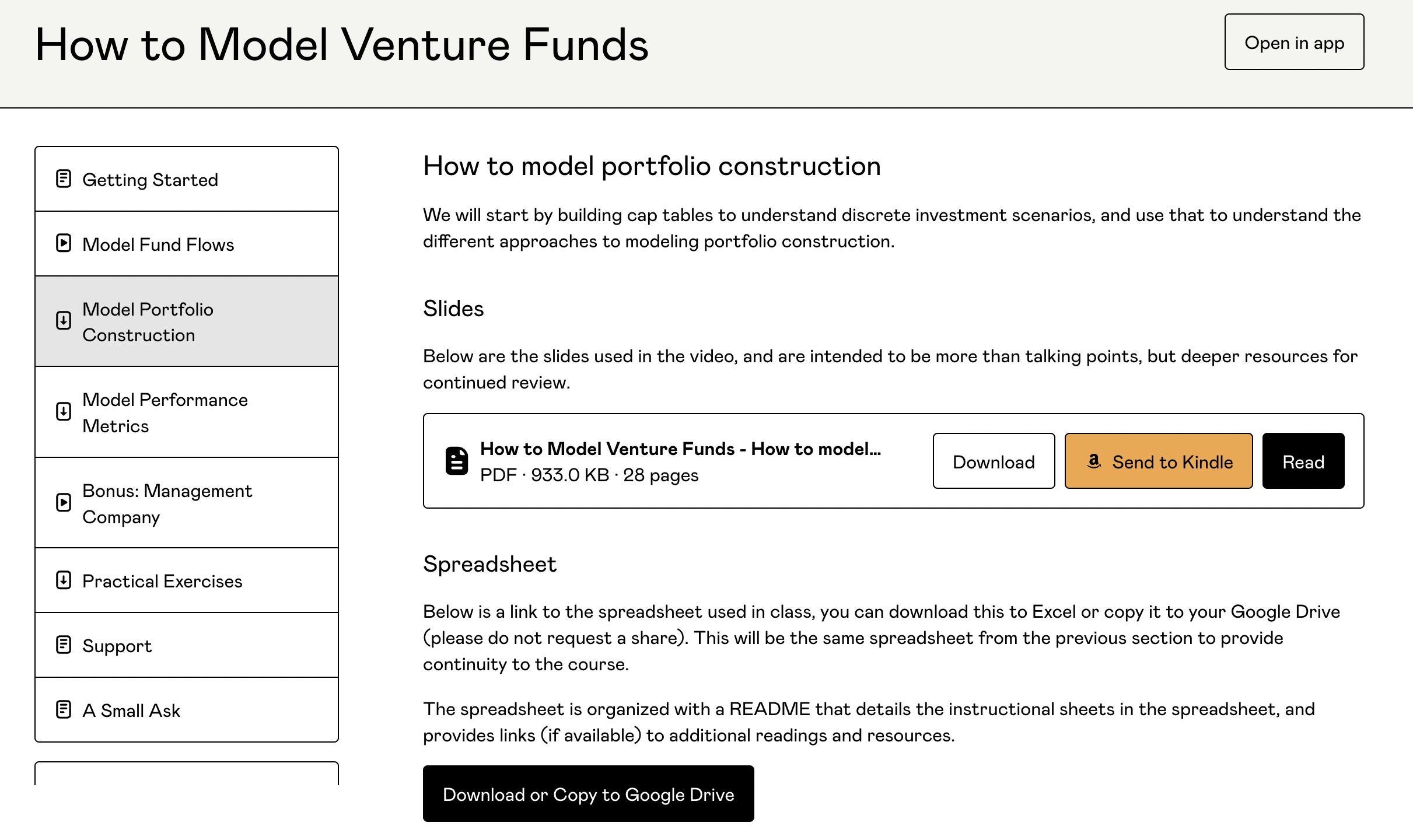The image size is (1413, 840).
Task: Click the Getting Started menu item
Action: pyautogui.click(x=186, y=179)
